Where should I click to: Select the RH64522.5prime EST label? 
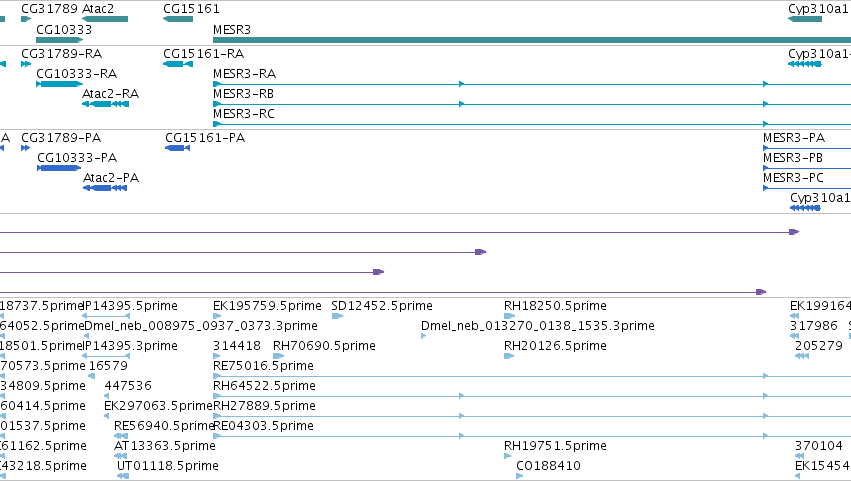click(264, 386)
